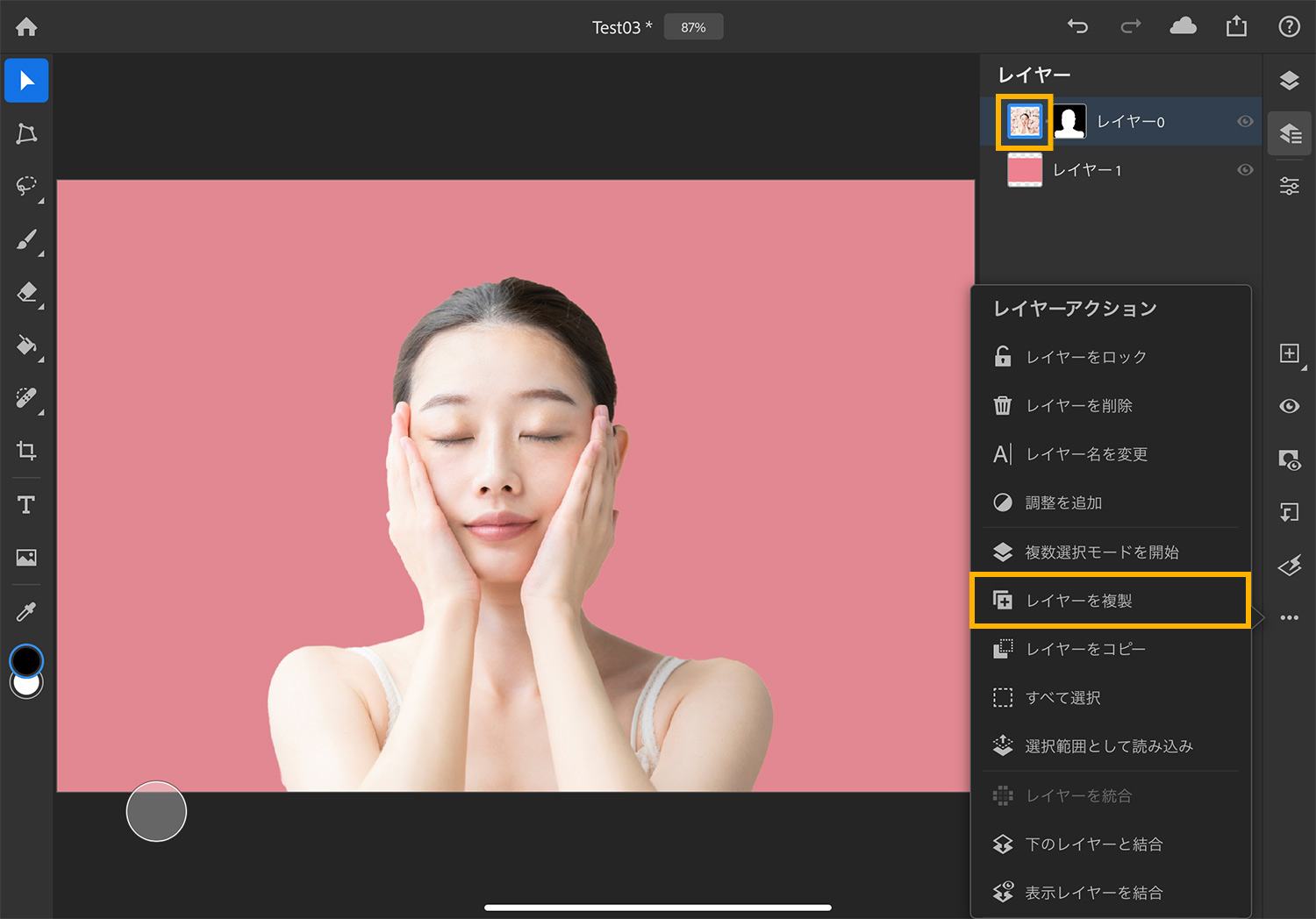
Task: Open the black foreground color swatch
Action: pos(26,659)
